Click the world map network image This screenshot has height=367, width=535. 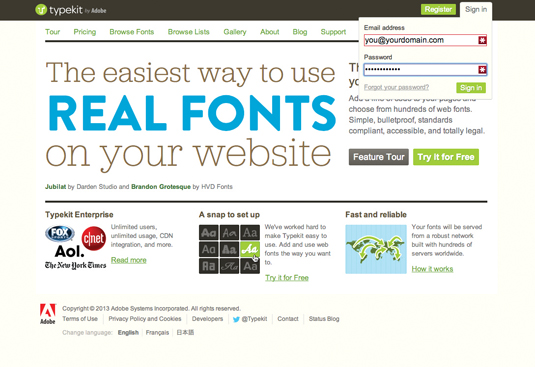(x=376, y=249)
